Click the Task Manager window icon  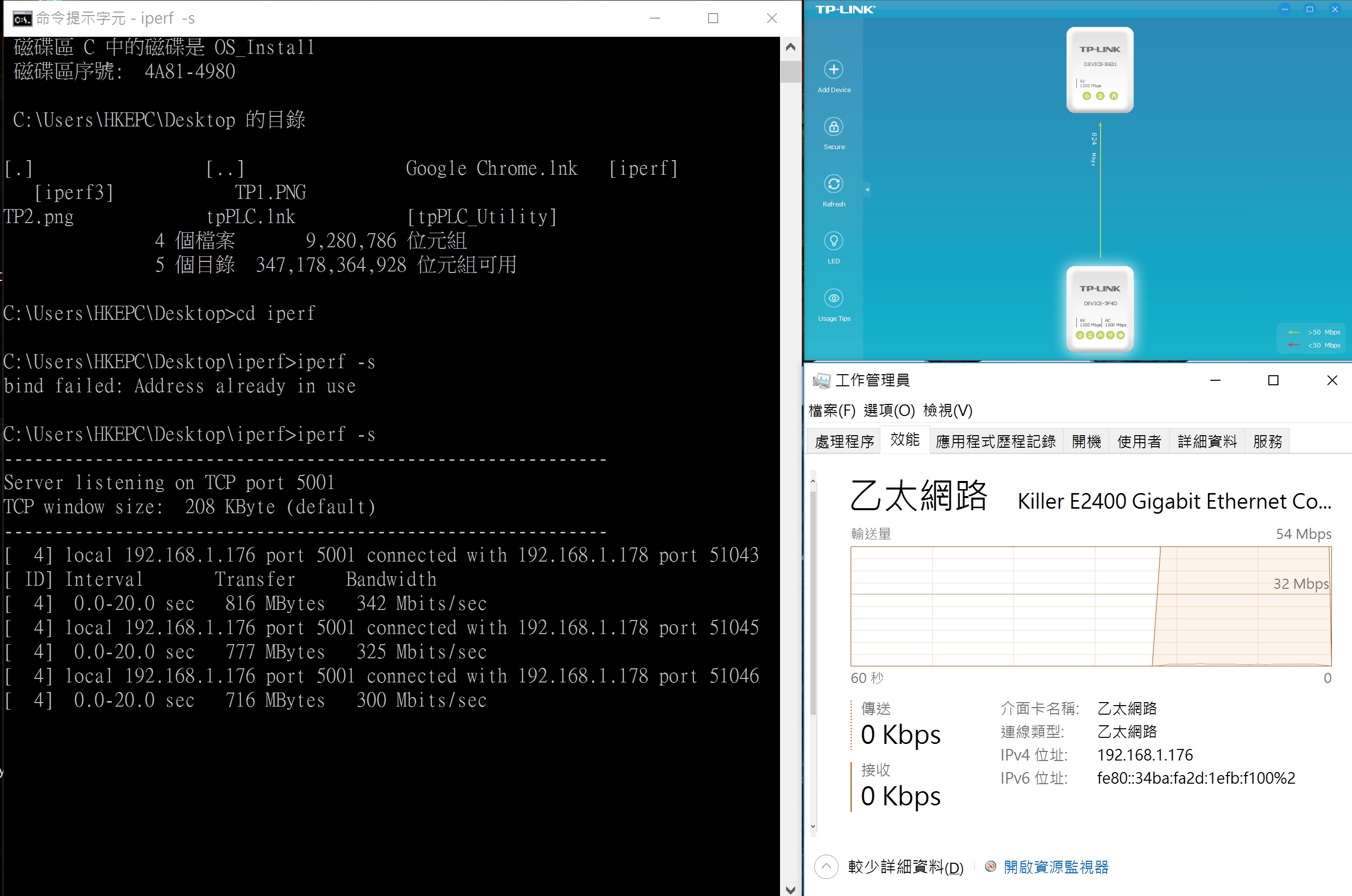[x=821, y=381]
